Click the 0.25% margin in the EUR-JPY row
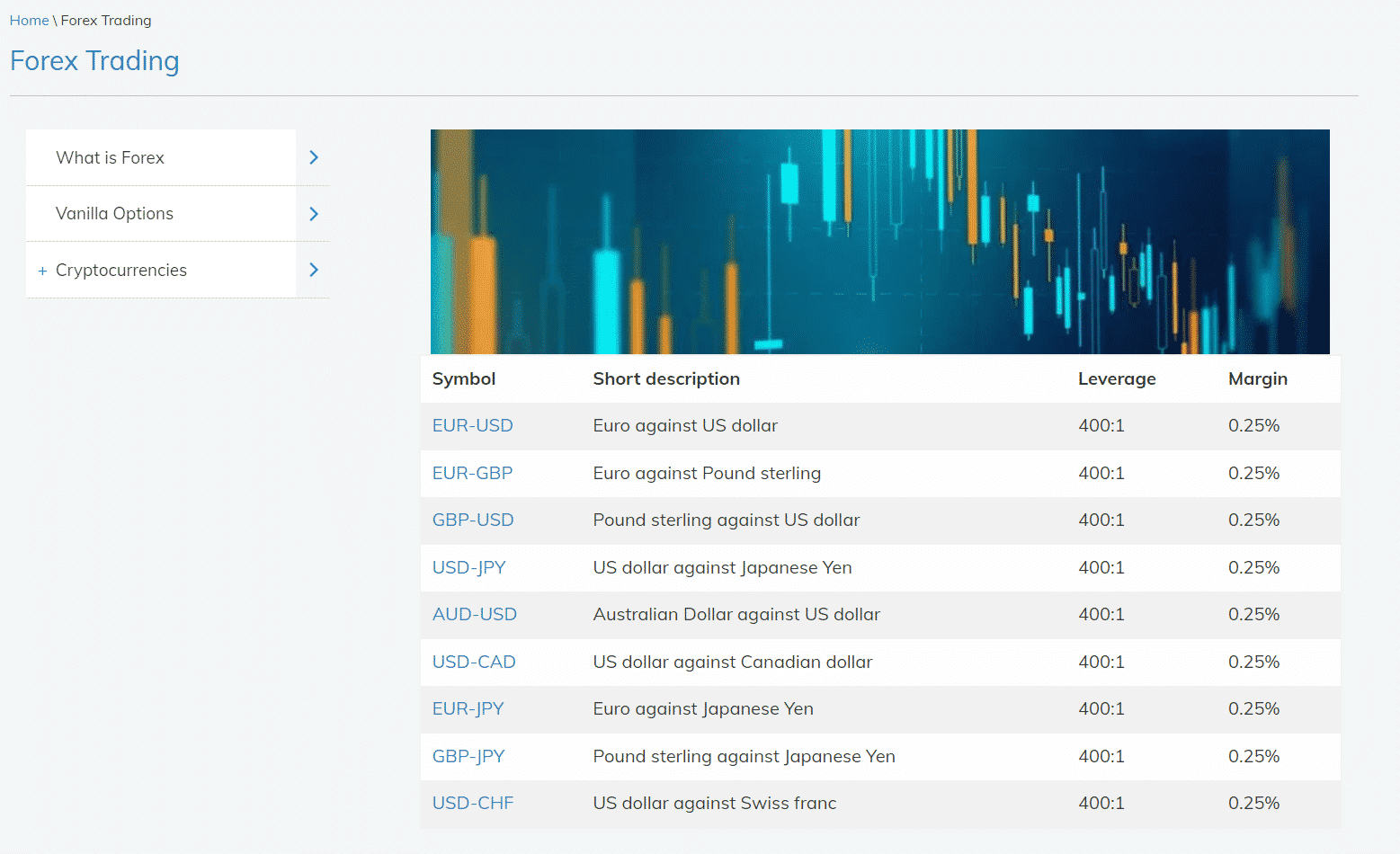1400x854 pixels. pyautogui.click(x=1253, y=709)
